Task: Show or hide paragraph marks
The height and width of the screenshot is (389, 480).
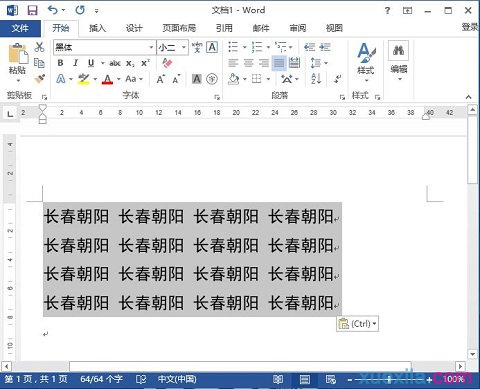Action: tap(338, 79)
